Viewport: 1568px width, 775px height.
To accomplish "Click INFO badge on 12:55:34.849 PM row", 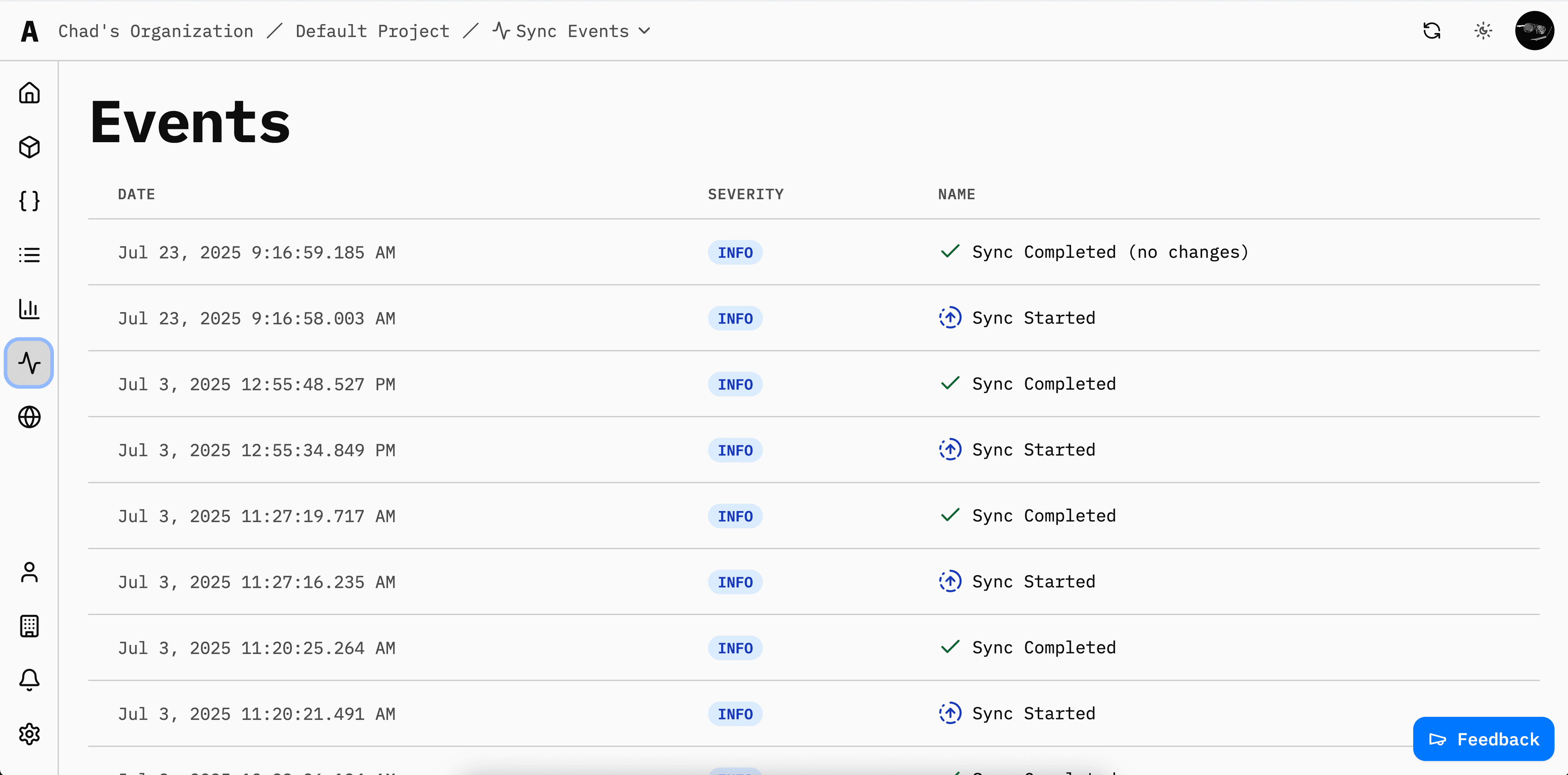I will (x=735, y=451).
